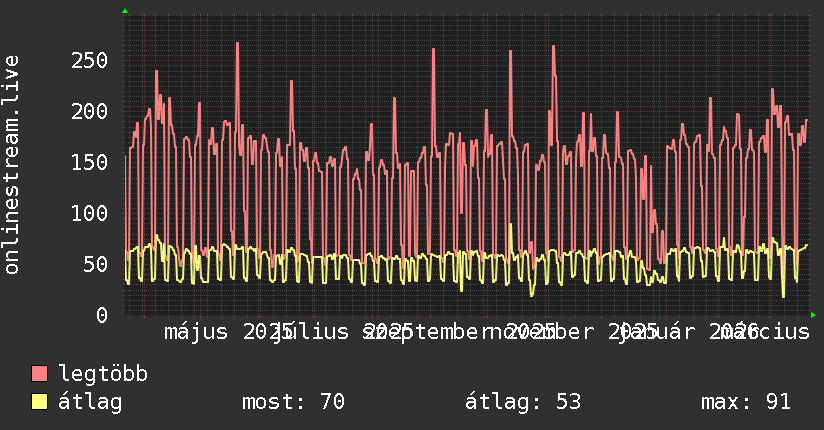Viewport: 824px width, 430px height.
Task: Click the 0 y-axis label
Action: tap(102, 315)
